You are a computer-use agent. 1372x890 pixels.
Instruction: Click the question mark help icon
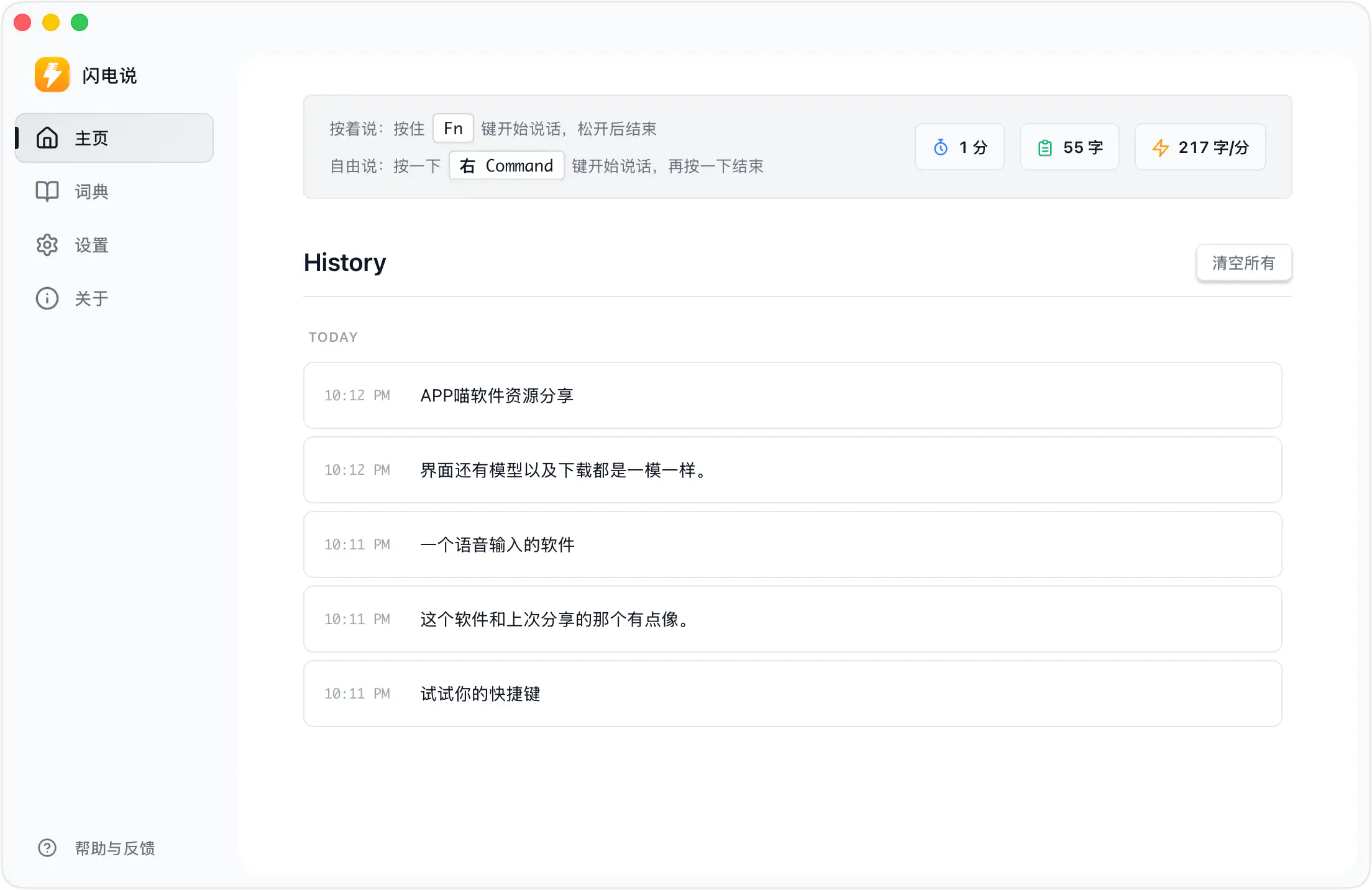[x=47, y=848]
